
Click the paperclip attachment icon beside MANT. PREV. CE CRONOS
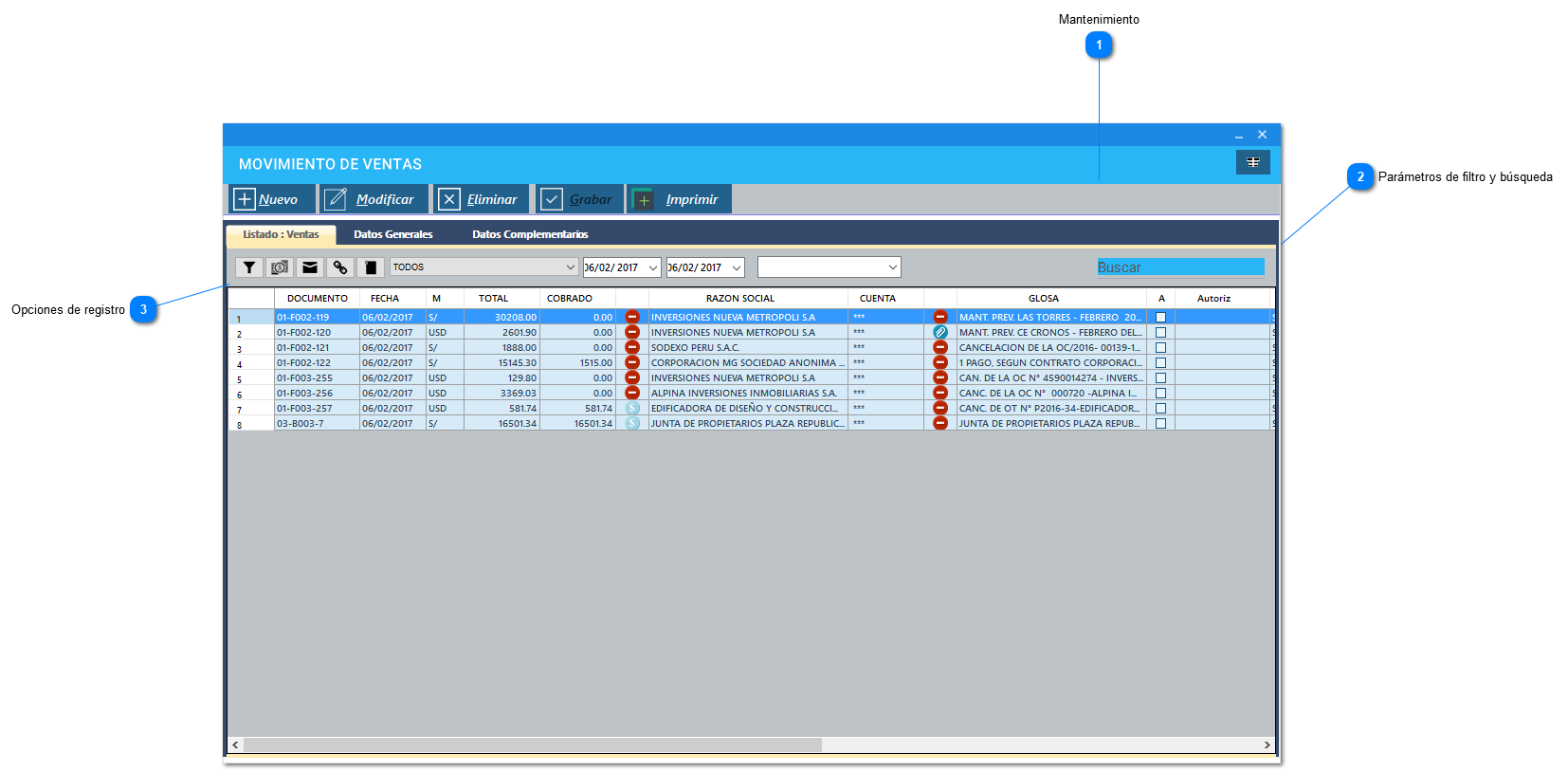[x=940, y=332]
